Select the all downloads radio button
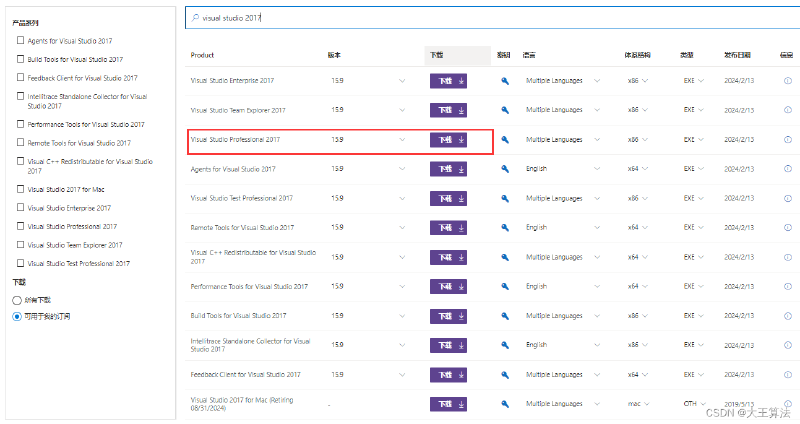 (x=17, y=300)
